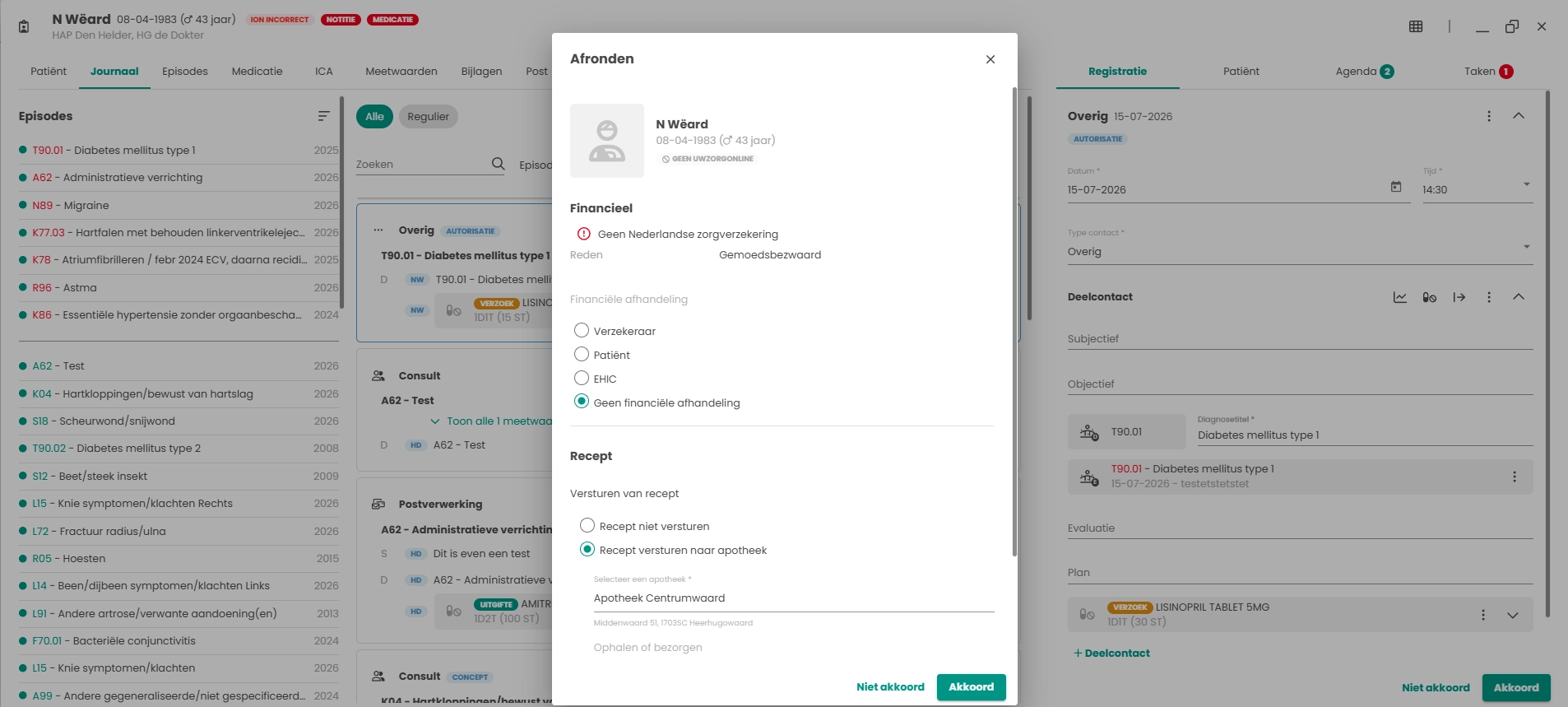Select Patiënt as financiële afhandeling
This screenshot has width=1568, height=707.
582,354
